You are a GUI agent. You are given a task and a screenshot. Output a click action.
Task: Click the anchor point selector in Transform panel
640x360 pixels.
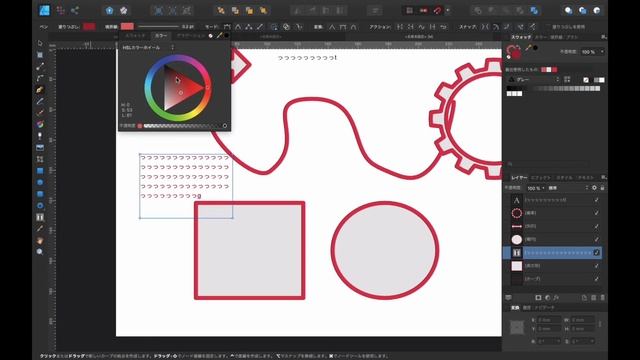517,327
